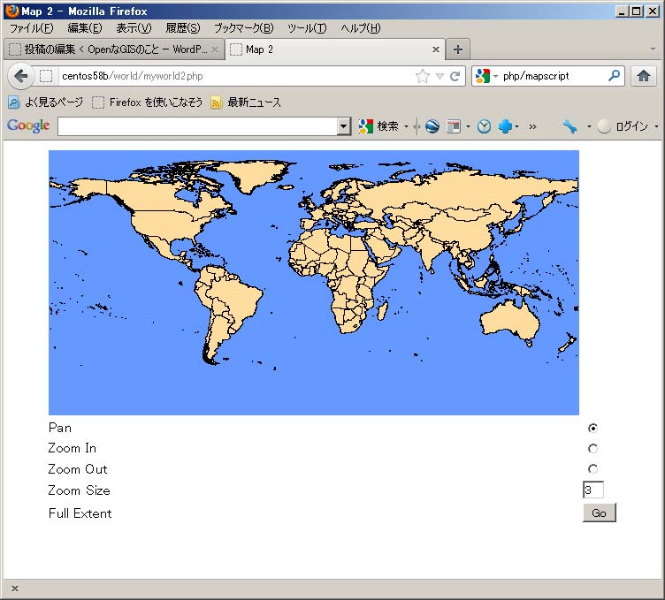Image resolution: width=665 pixels, height=600 pixels.
Task: Click the Google toolbar 検索 button
Action: 379,126
